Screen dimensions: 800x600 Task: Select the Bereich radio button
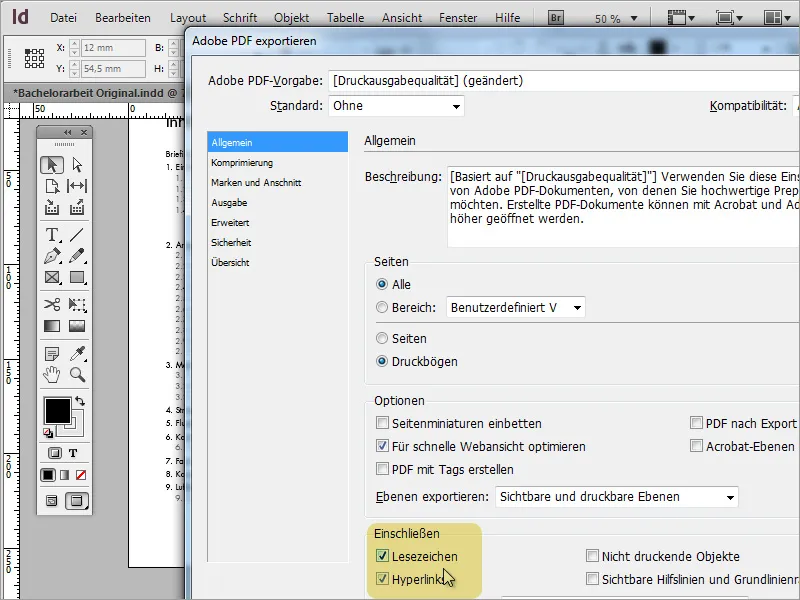[x=382, y=308]
